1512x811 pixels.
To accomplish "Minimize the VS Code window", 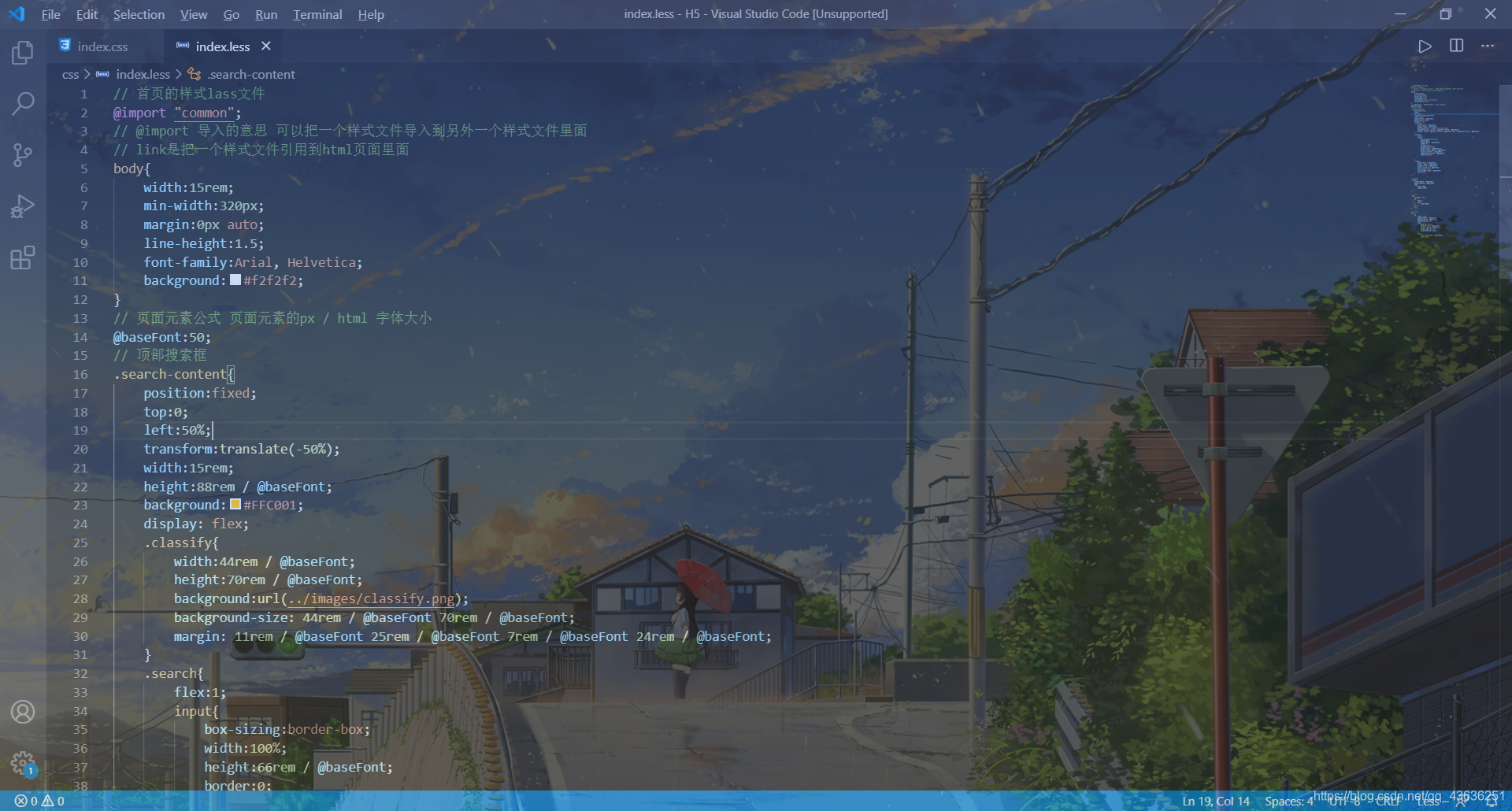I will coord(1400,13).
